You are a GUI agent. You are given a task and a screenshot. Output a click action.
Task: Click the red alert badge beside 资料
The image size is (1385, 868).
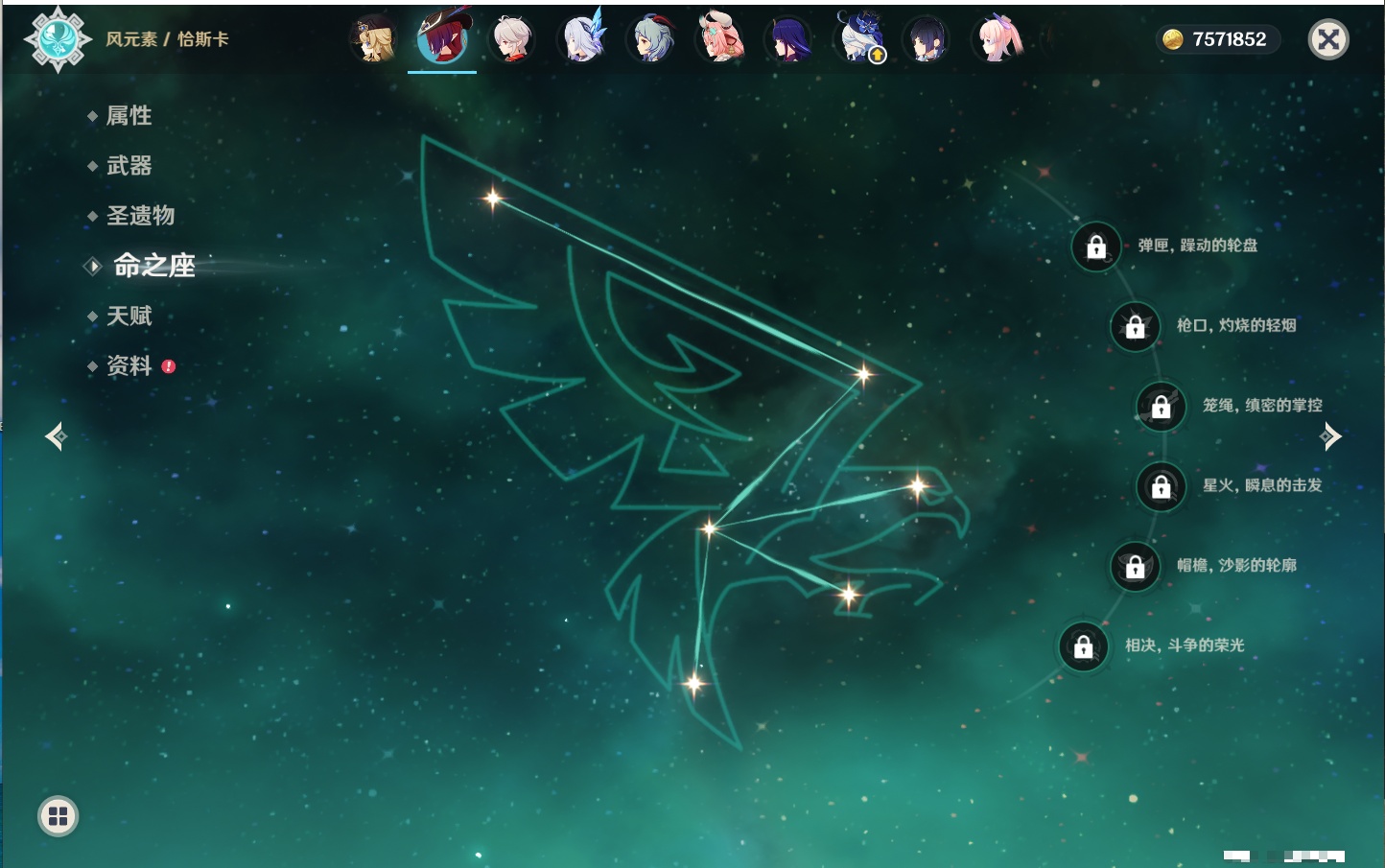point(169,366)
